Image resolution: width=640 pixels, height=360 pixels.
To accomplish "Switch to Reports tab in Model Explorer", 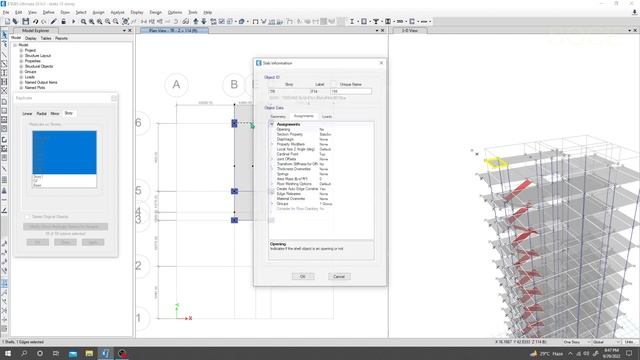I will [61, 38].
